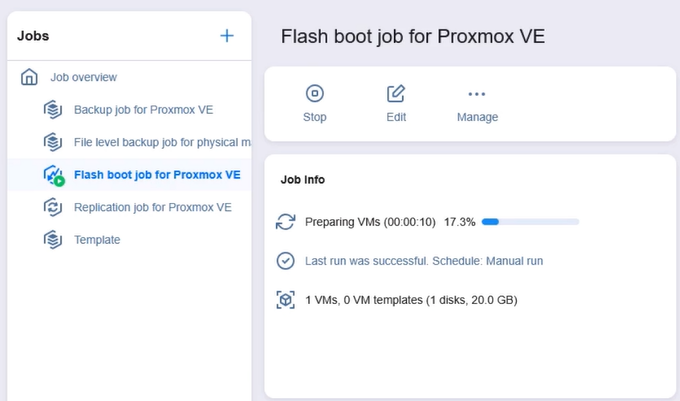Select File level backup job entry
680x401 pixels.
tap(160, 142)
